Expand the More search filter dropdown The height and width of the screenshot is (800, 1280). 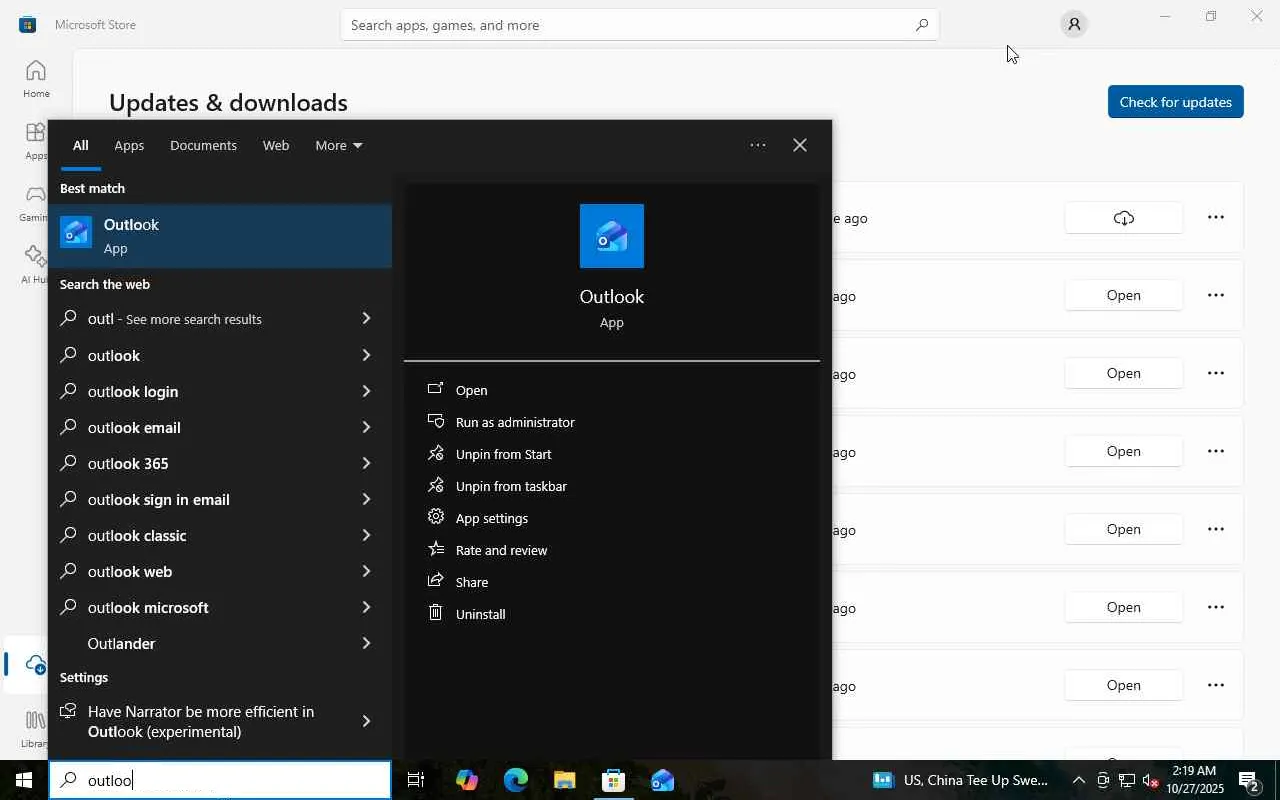(x=339, y=146)
